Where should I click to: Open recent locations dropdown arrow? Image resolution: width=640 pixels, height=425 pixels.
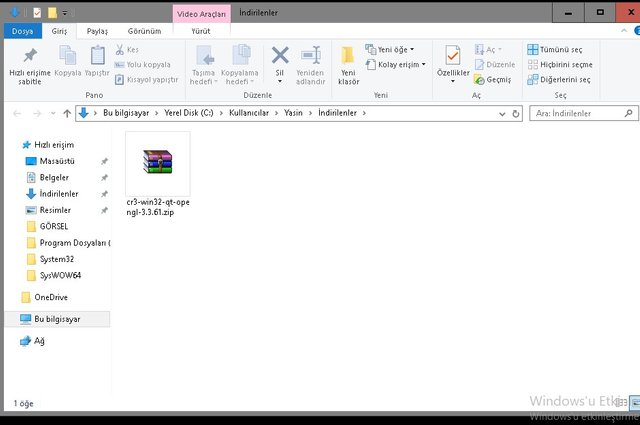[x=53, y=113]
